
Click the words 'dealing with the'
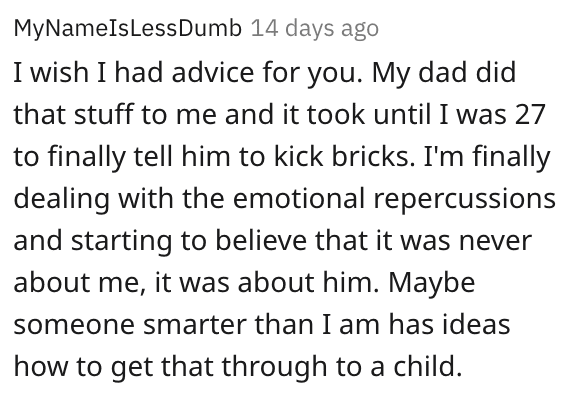119,199
